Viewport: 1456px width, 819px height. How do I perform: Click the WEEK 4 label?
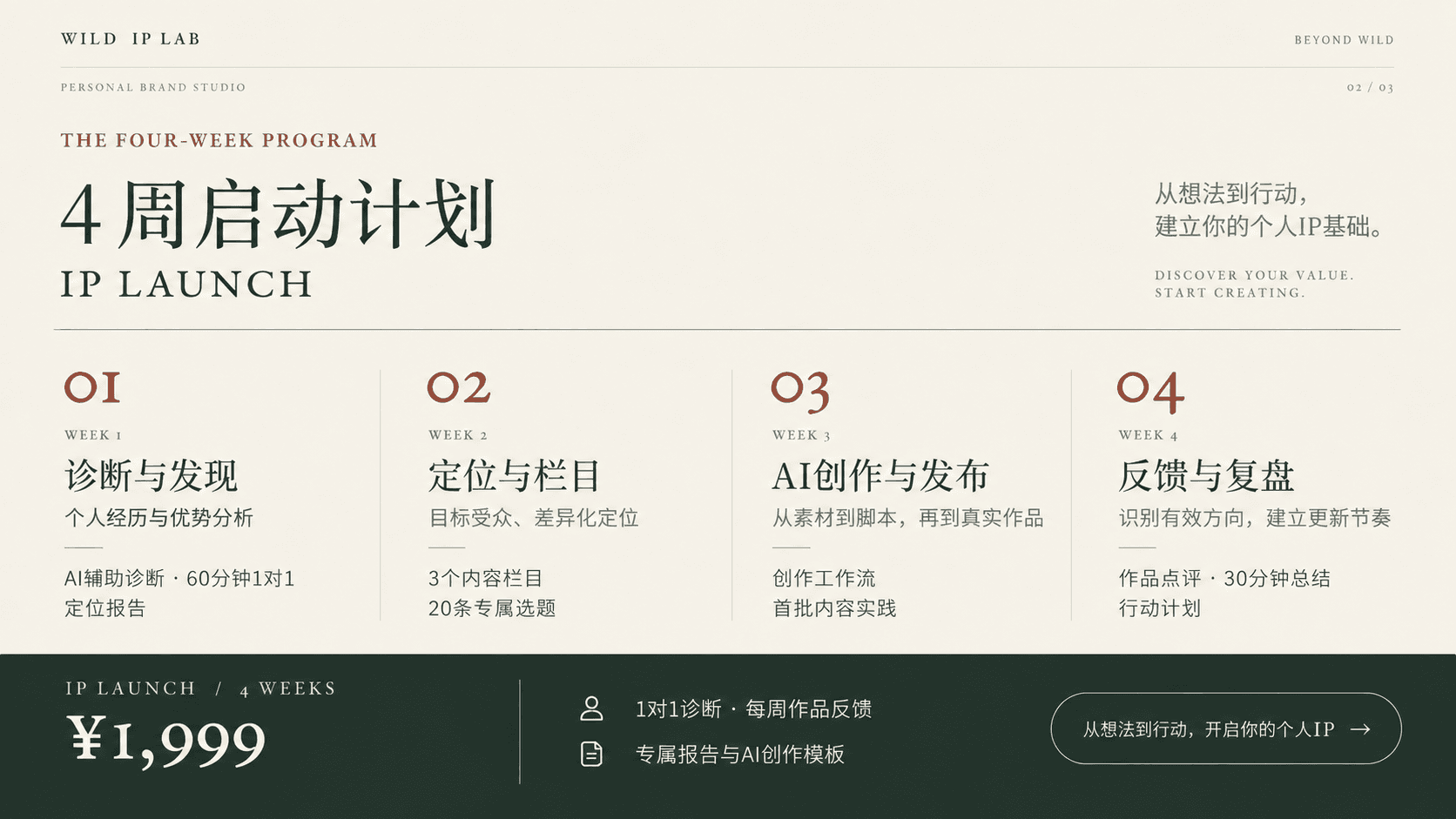(1149, 435)
